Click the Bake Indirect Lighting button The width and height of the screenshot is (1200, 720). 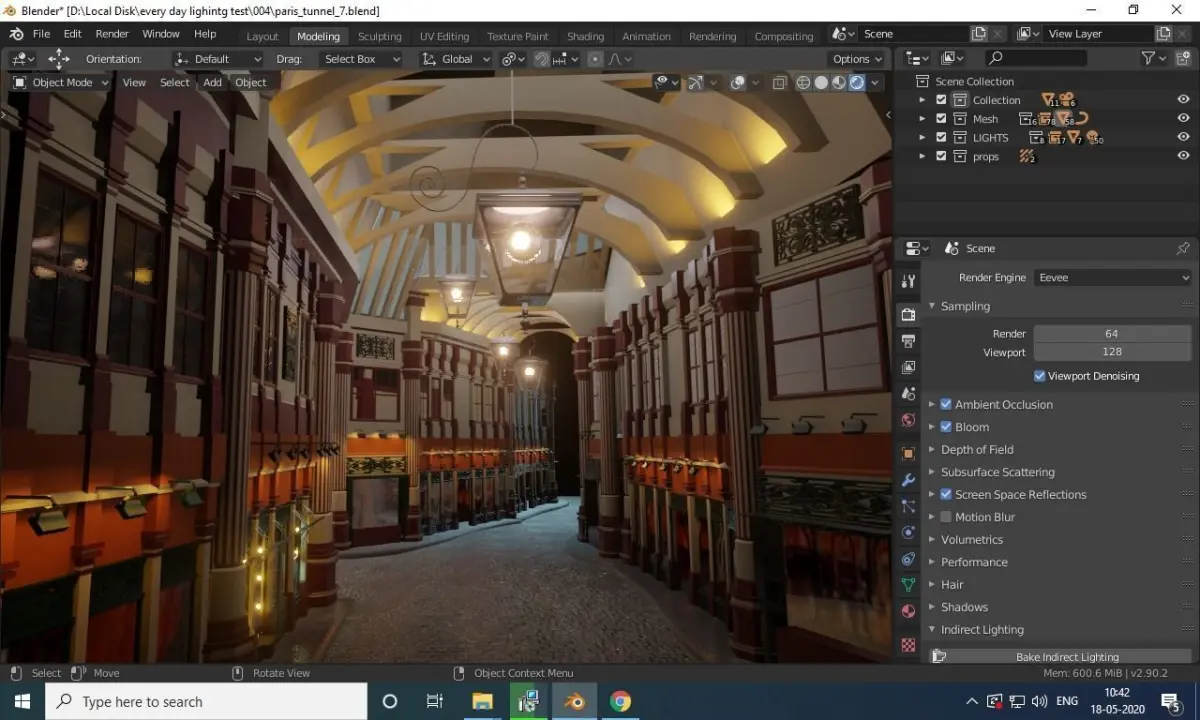[1066, 657]
